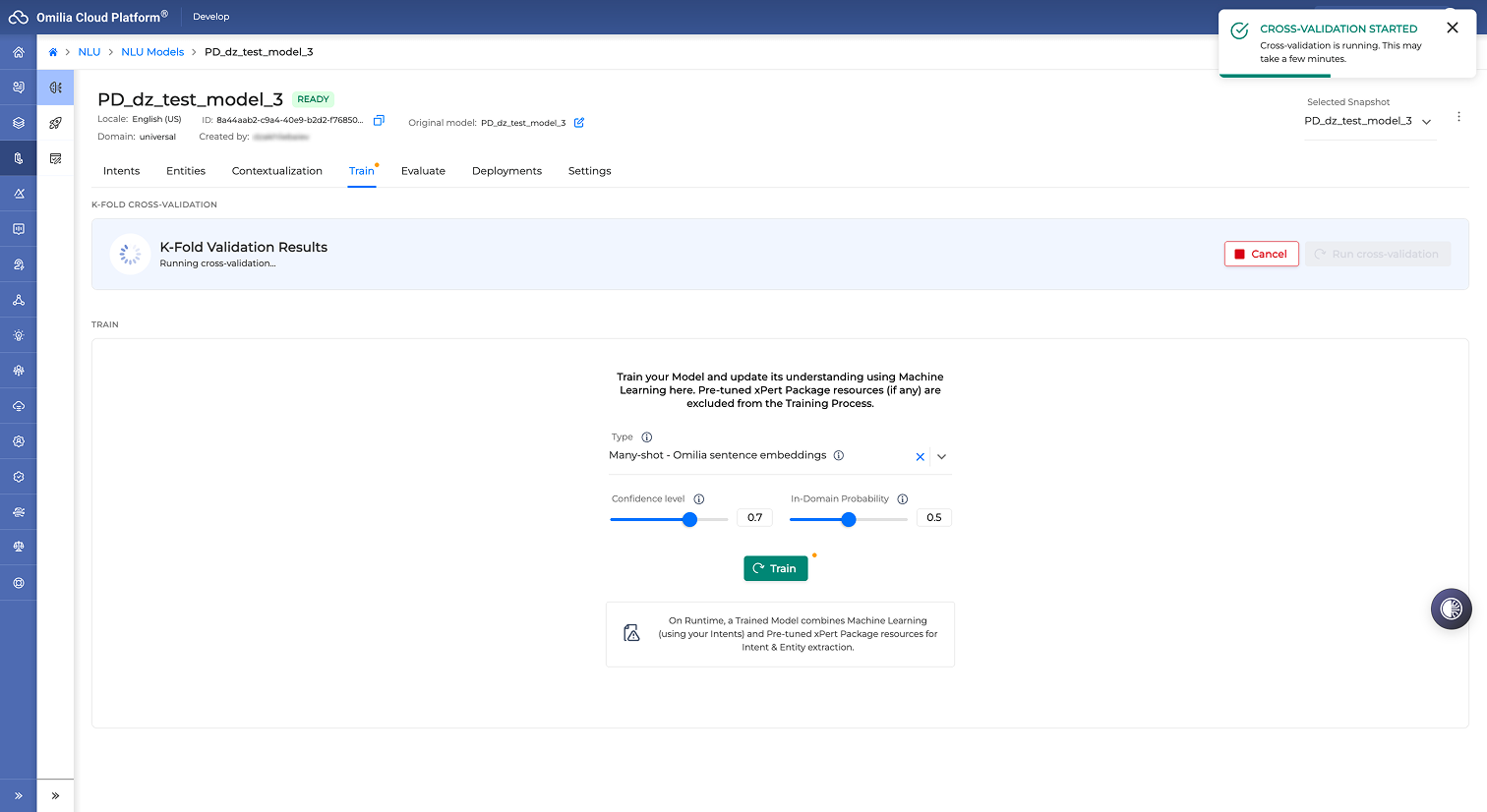Open the training Type dropdown chevron
The image size is (1487, 812).
pos(941,457)
